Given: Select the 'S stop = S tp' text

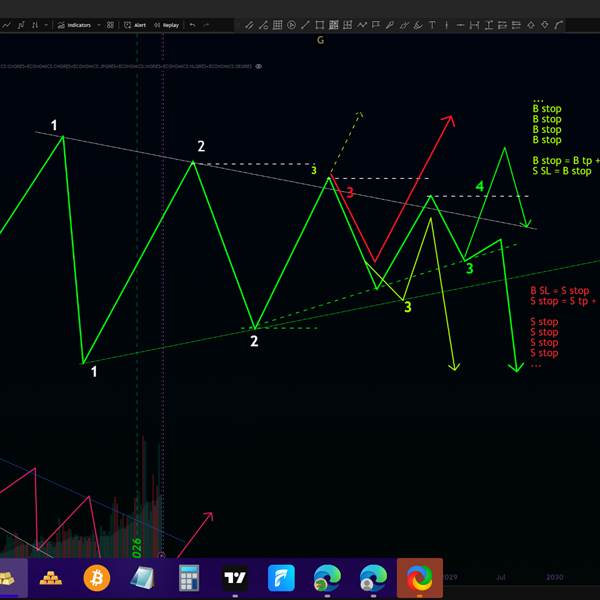Looking at the screenshot, I should pyautogui.click(x=559, y=301).
